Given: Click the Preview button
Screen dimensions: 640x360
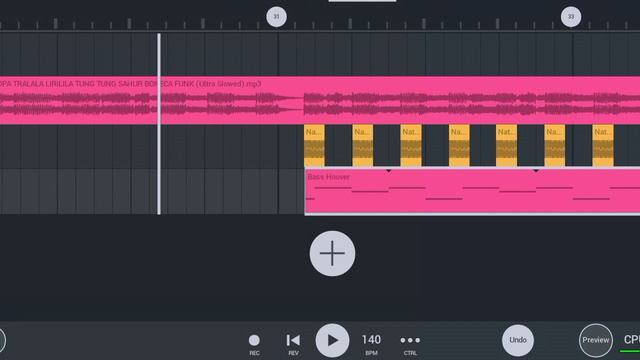Looking at the screenshot, I should click(596, 340).
